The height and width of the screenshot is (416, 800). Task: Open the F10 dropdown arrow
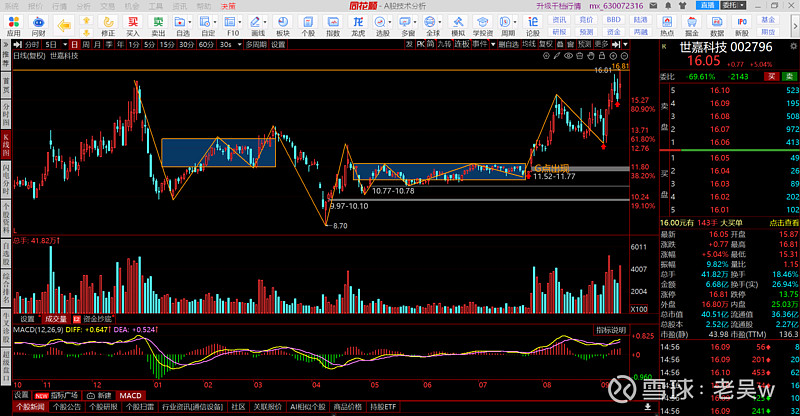[x=240, y=22]
